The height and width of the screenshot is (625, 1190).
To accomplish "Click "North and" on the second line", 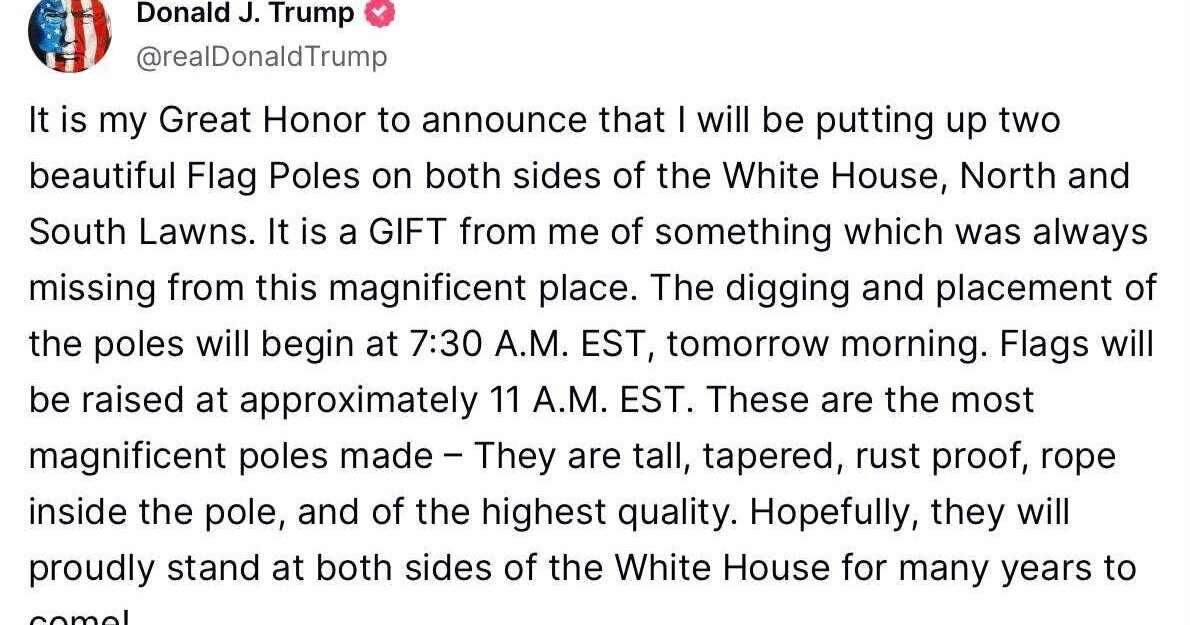I will point(1045,176).
